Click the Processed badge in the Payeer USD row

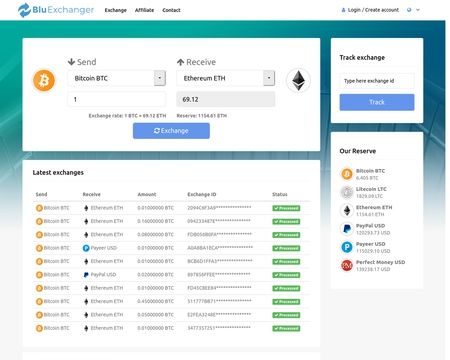[x=286, y=248]
